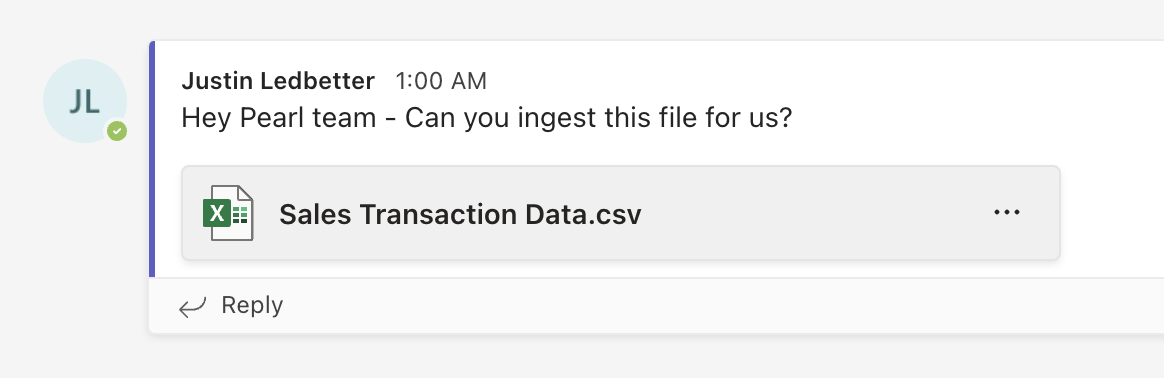Viewport: 1164px width, 378px height.
Task: Click the letters 'JL' inside the avatar
Action: pos(85,102)
